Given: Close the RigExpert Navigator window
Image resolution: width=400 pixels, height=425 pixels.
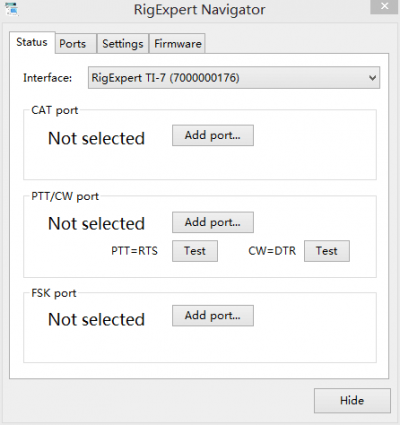Looking at the screenshot, I should tap(385, 6).
